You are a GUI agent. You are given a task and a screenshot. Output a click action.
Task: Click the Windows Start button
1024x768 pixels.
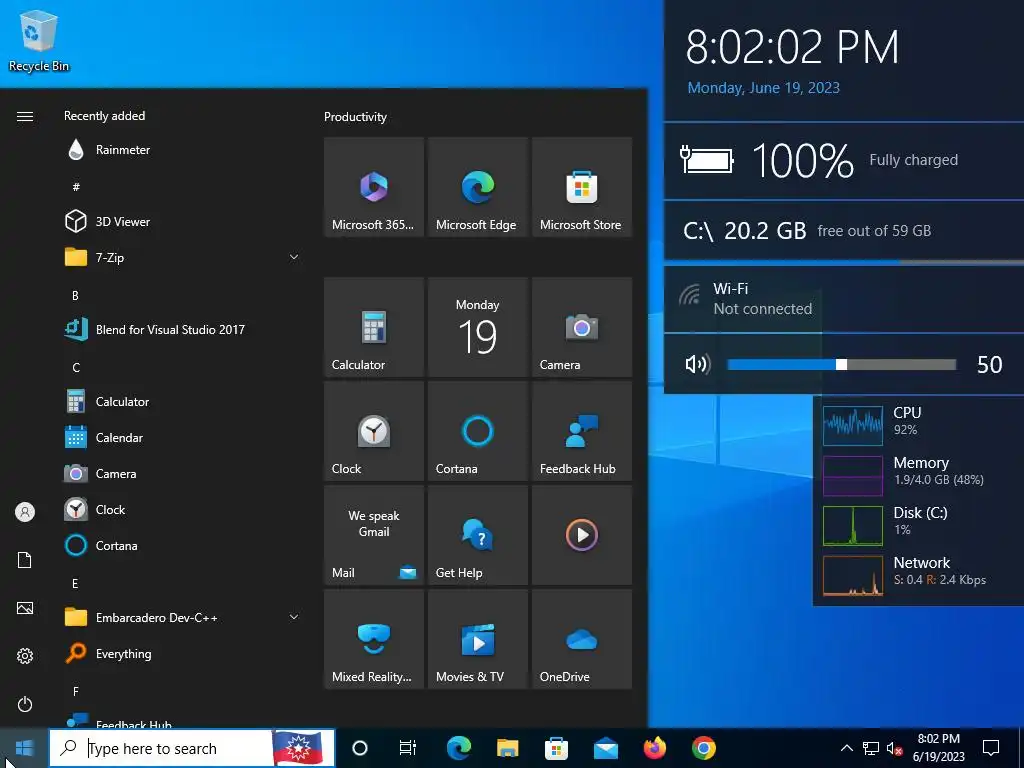24,748
